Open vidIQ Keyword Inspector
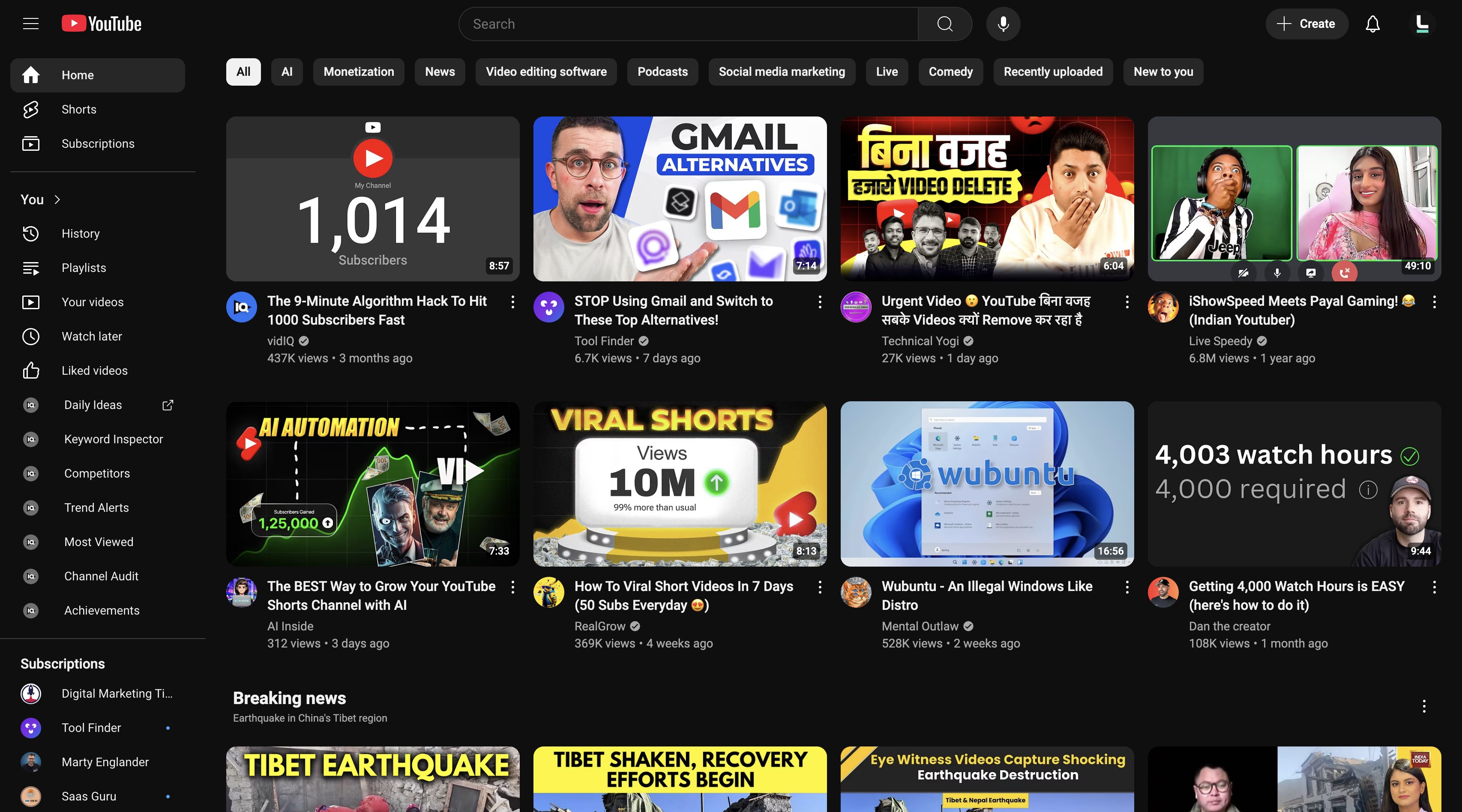This screenshot has width=1462, height=812. [x=98, y=439]
